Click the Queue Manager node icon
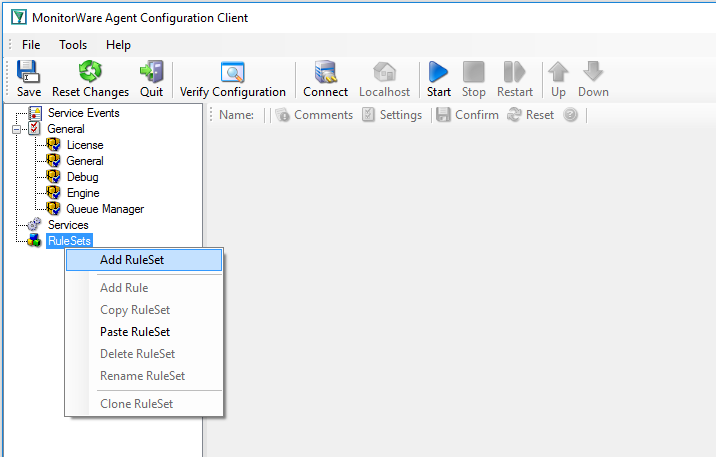716x457 pixels. coord(53,209)
